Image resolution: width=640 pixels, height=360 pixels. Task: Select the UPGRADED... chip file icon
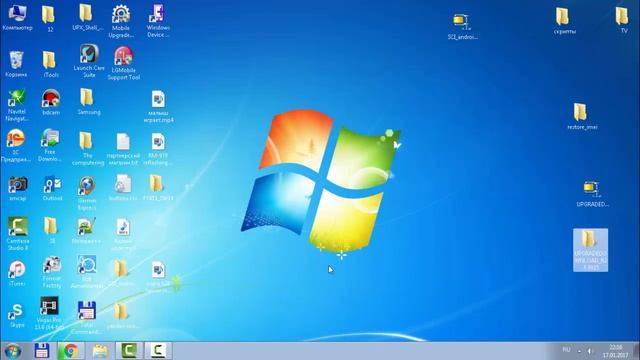click(592, 194)
